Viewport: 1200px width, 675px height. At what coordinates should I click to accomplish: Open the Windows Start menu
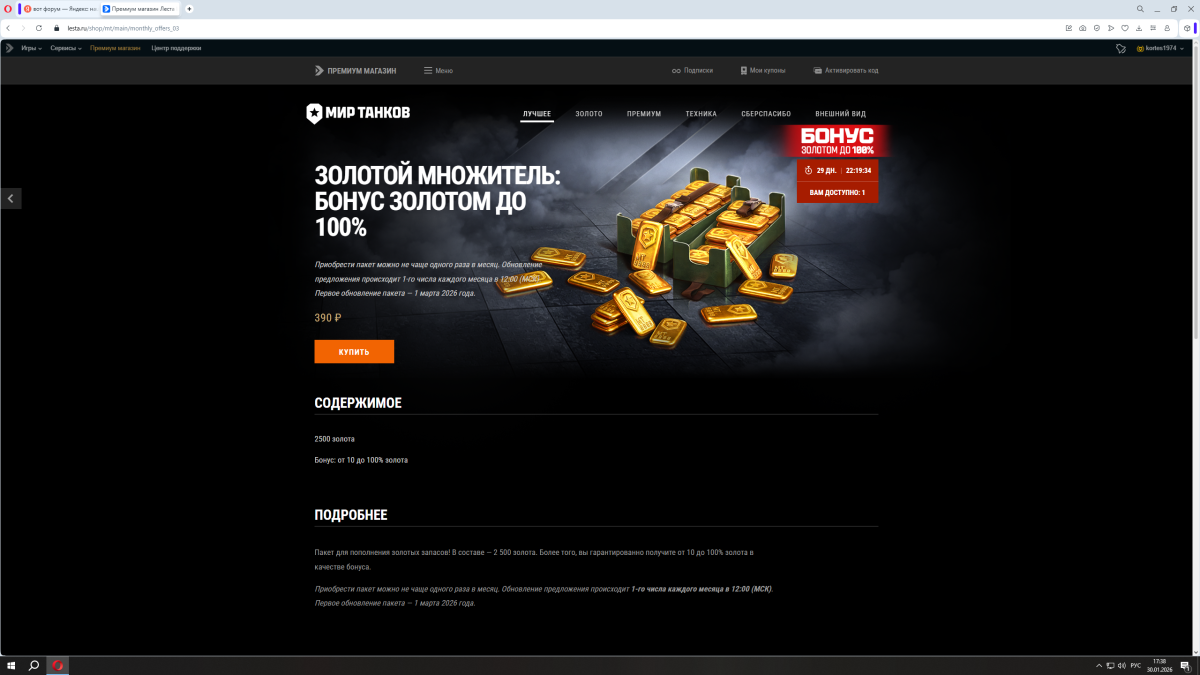click(11, 665)
